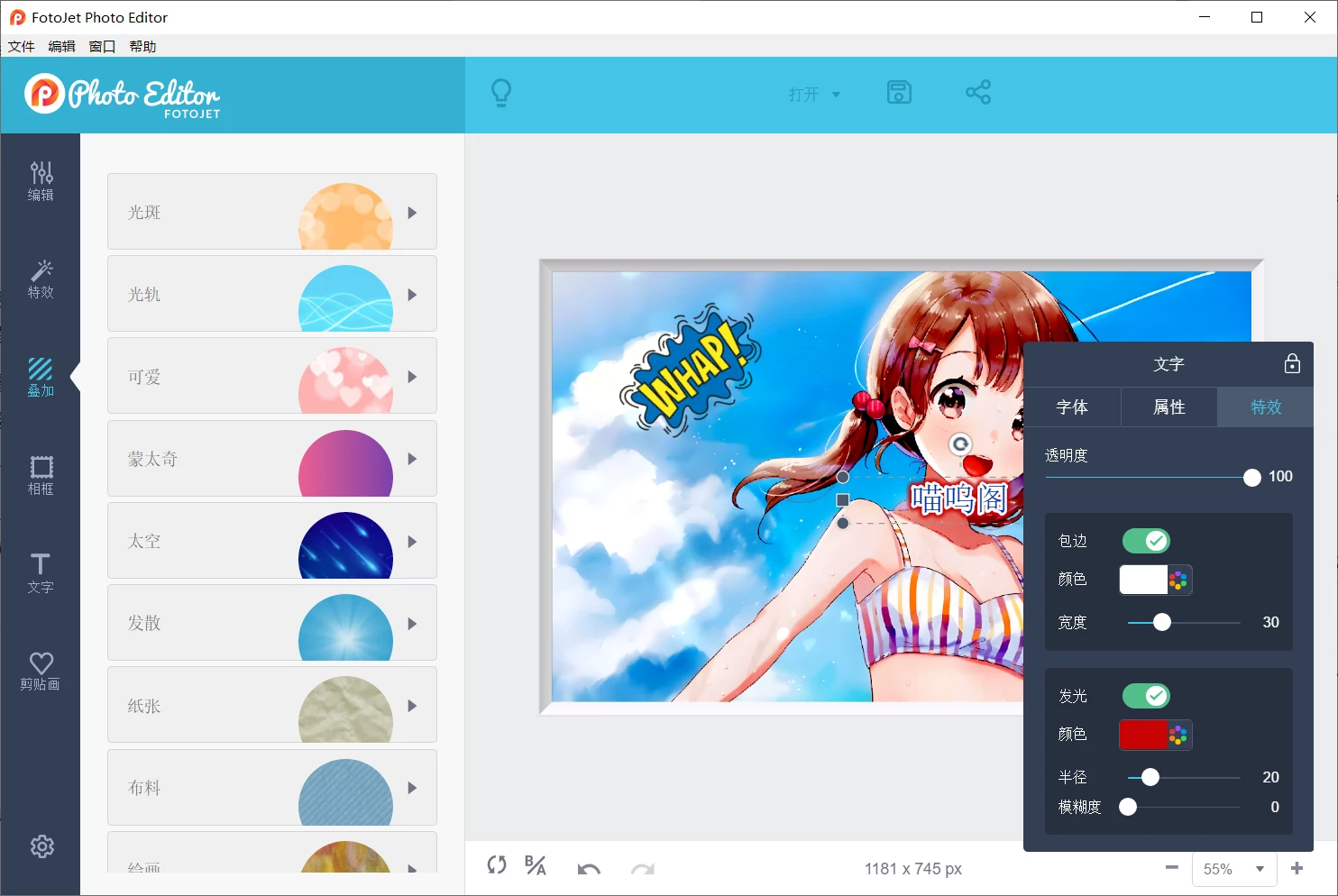Select the 叠加 overlay tool
The image size is (1338, 896).
pyautogui.click(x=41, y=378)
